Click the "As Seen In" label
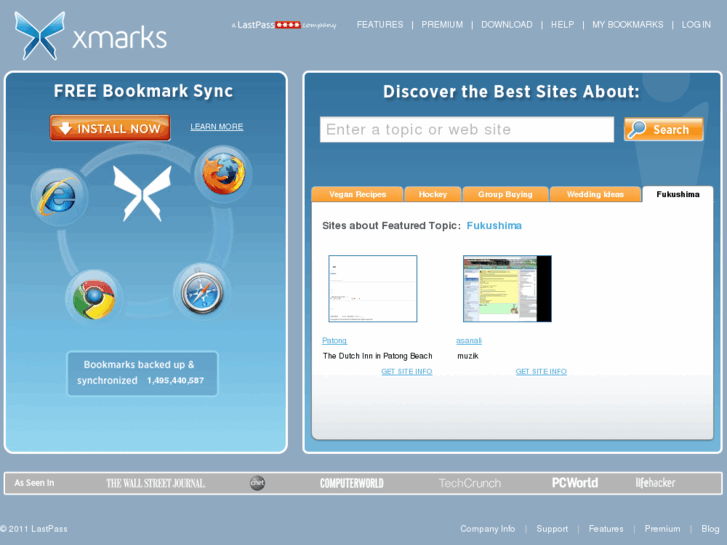 point(34,483)
